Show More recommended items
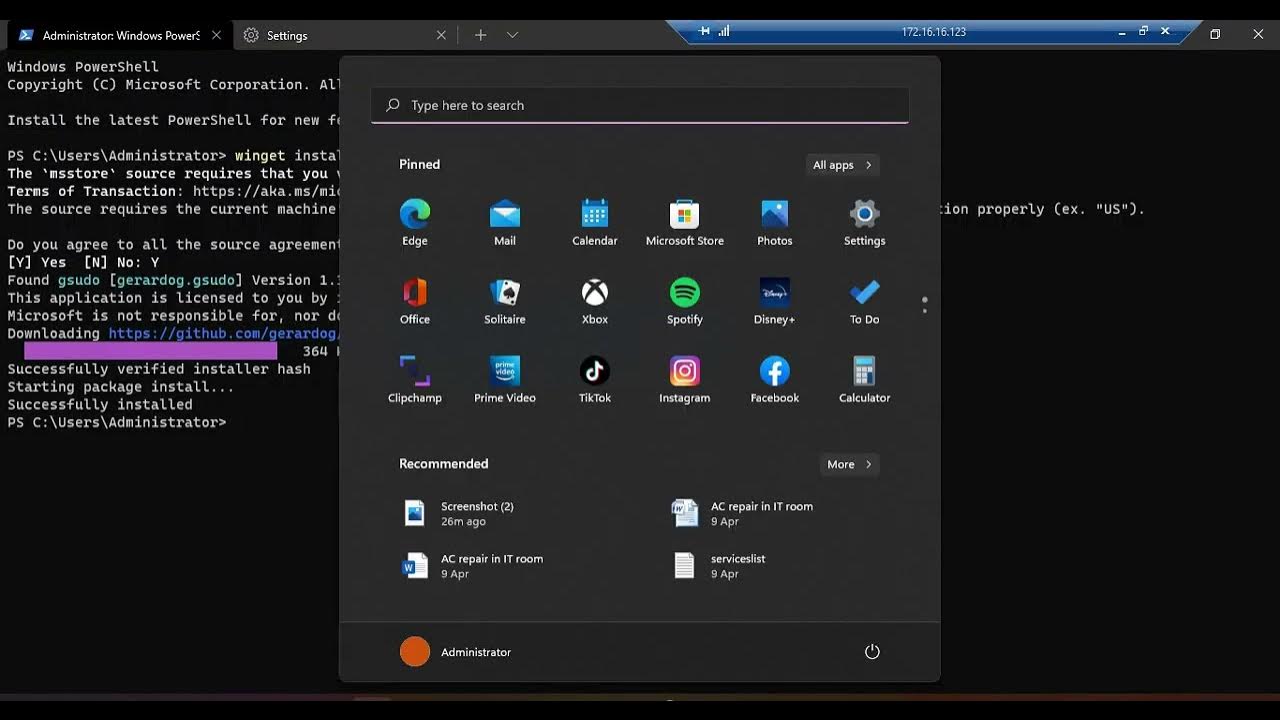The width and height of the screenshot is (1280, 720). pos(850,464)
